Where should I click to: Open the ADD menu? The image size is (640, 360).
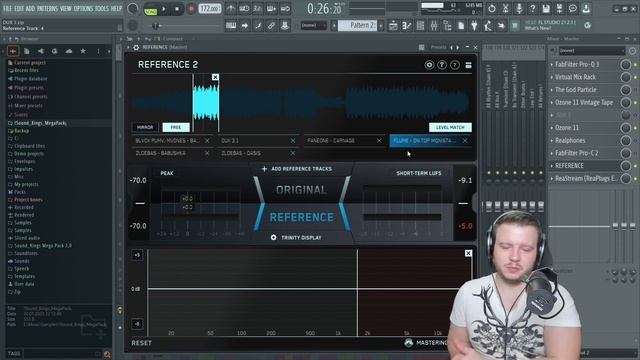coord(30,8)
